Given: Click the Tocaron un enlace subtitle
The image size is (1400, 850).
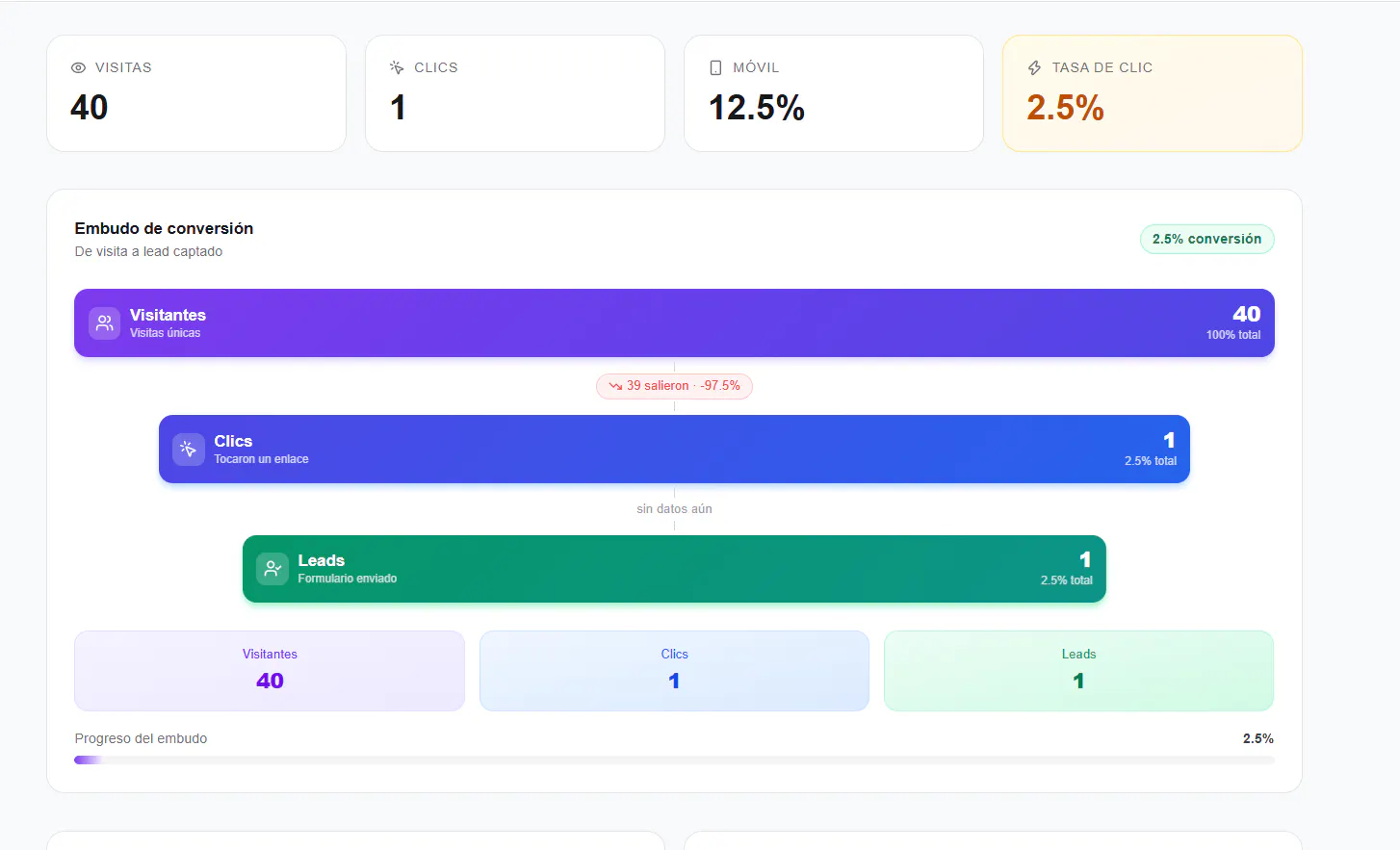Looking at the screenshot, I should 261,459.
